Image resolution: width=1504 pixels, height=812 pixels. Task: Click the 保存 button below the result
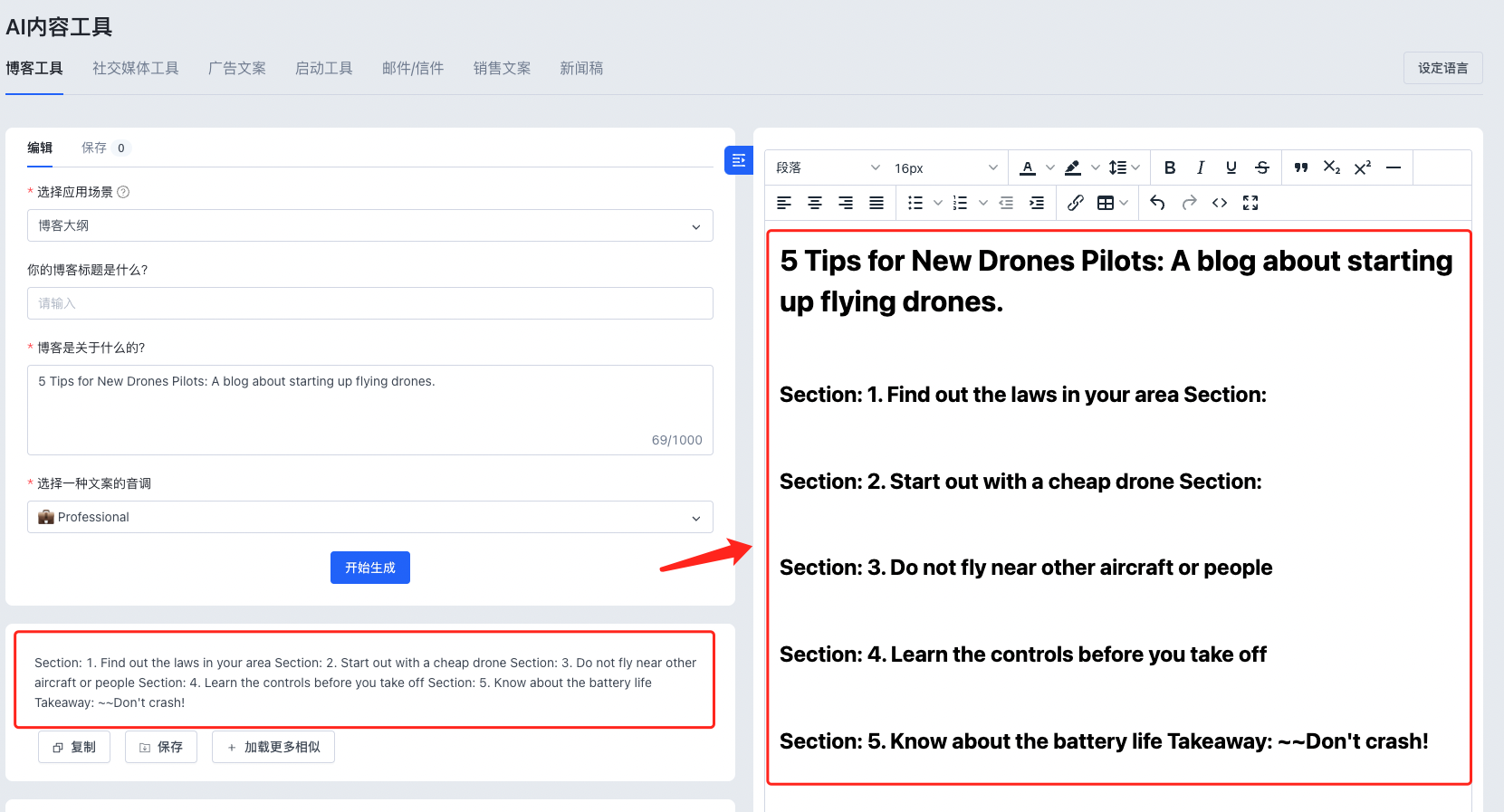pyautogui.click(x=161, y=747)
